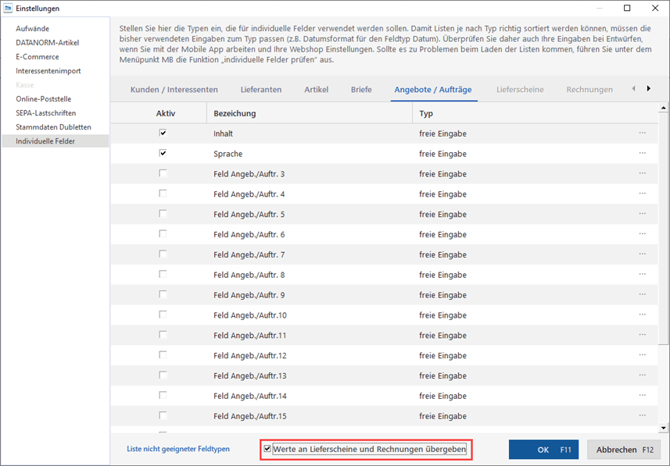The image size is (670, 466).
Task: Click the ellipsis icon in the Inhalt row
Action: [642, 133]
